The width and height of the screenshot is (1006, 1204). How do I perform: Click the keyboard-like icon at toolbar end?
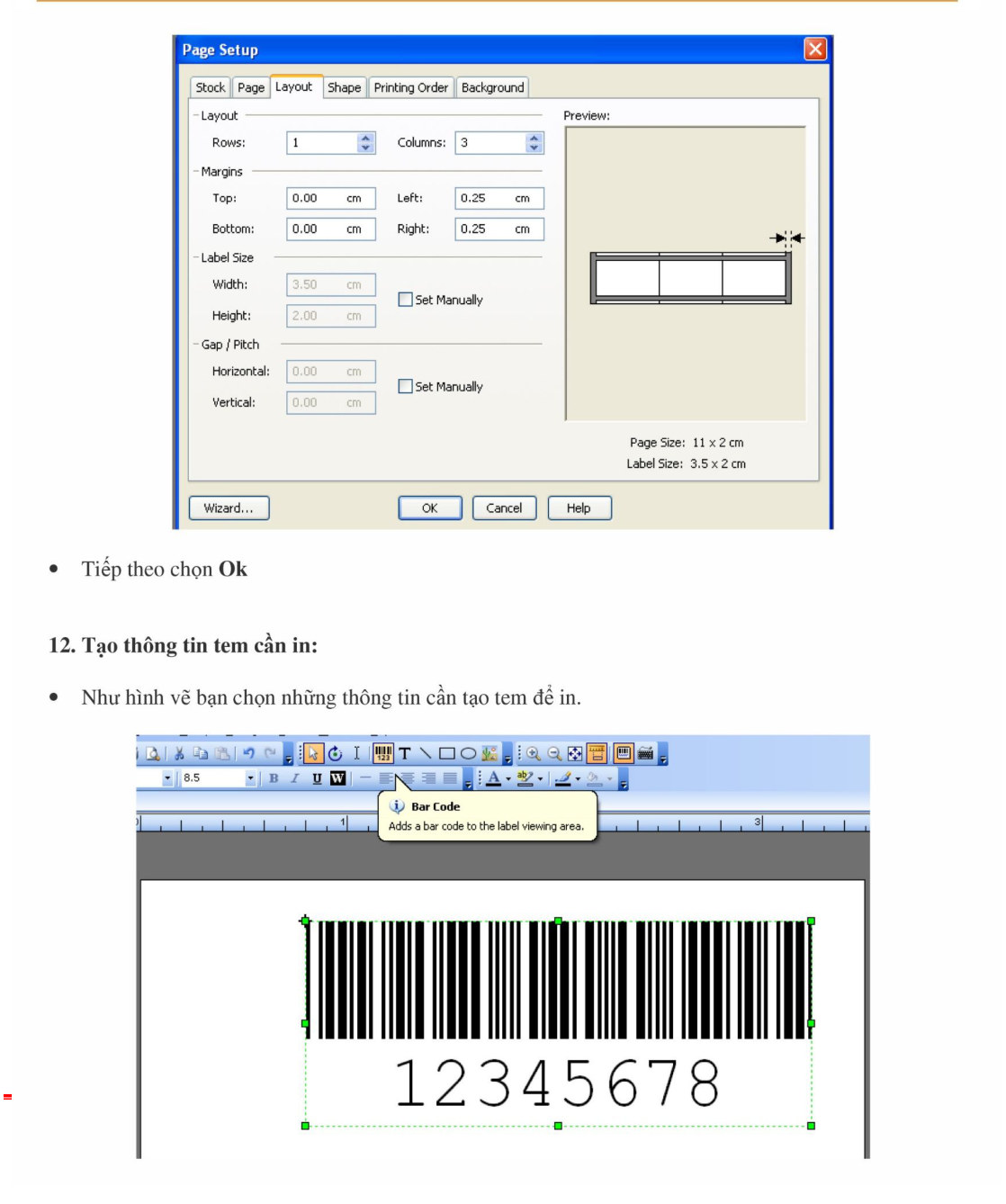pos(645,754)
